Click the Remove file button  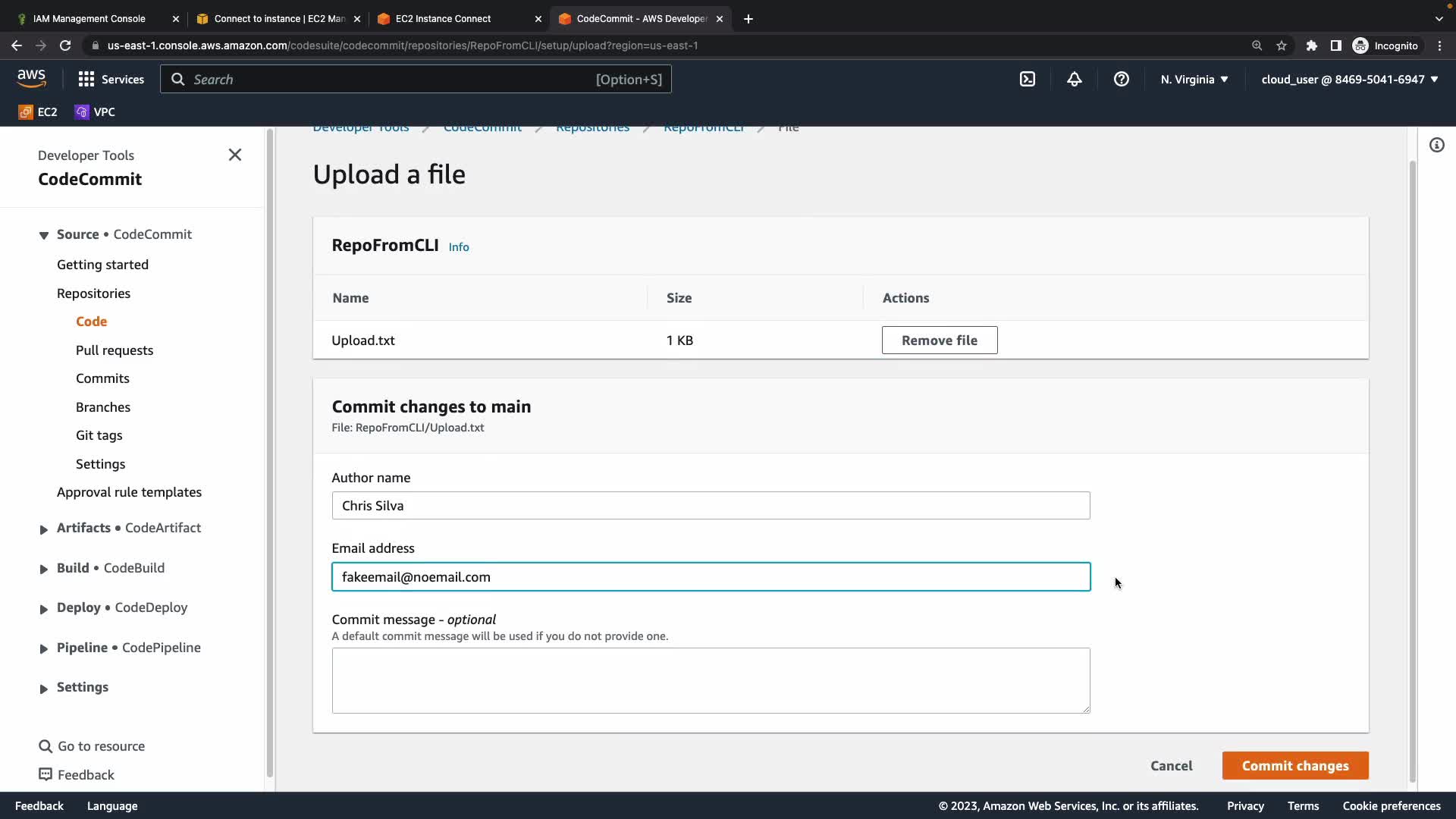click(x=940, y=340)
